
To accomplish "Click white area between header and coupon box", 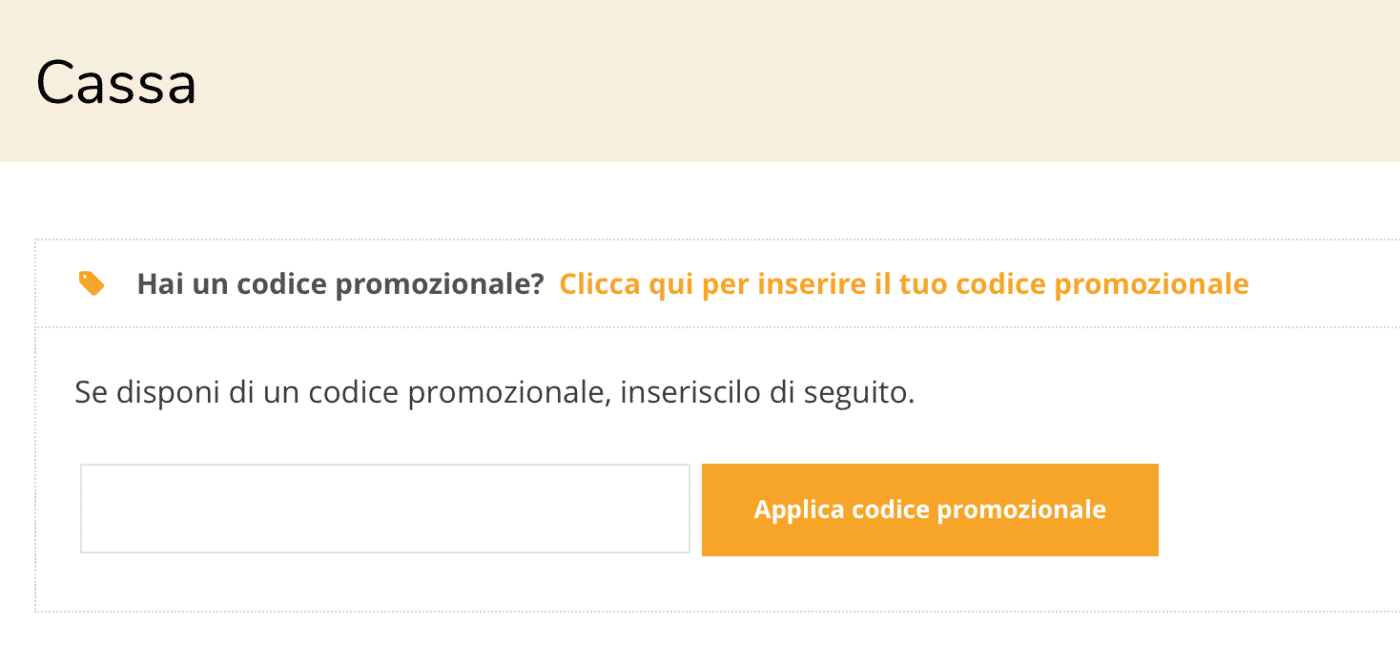I will [700, 200].
